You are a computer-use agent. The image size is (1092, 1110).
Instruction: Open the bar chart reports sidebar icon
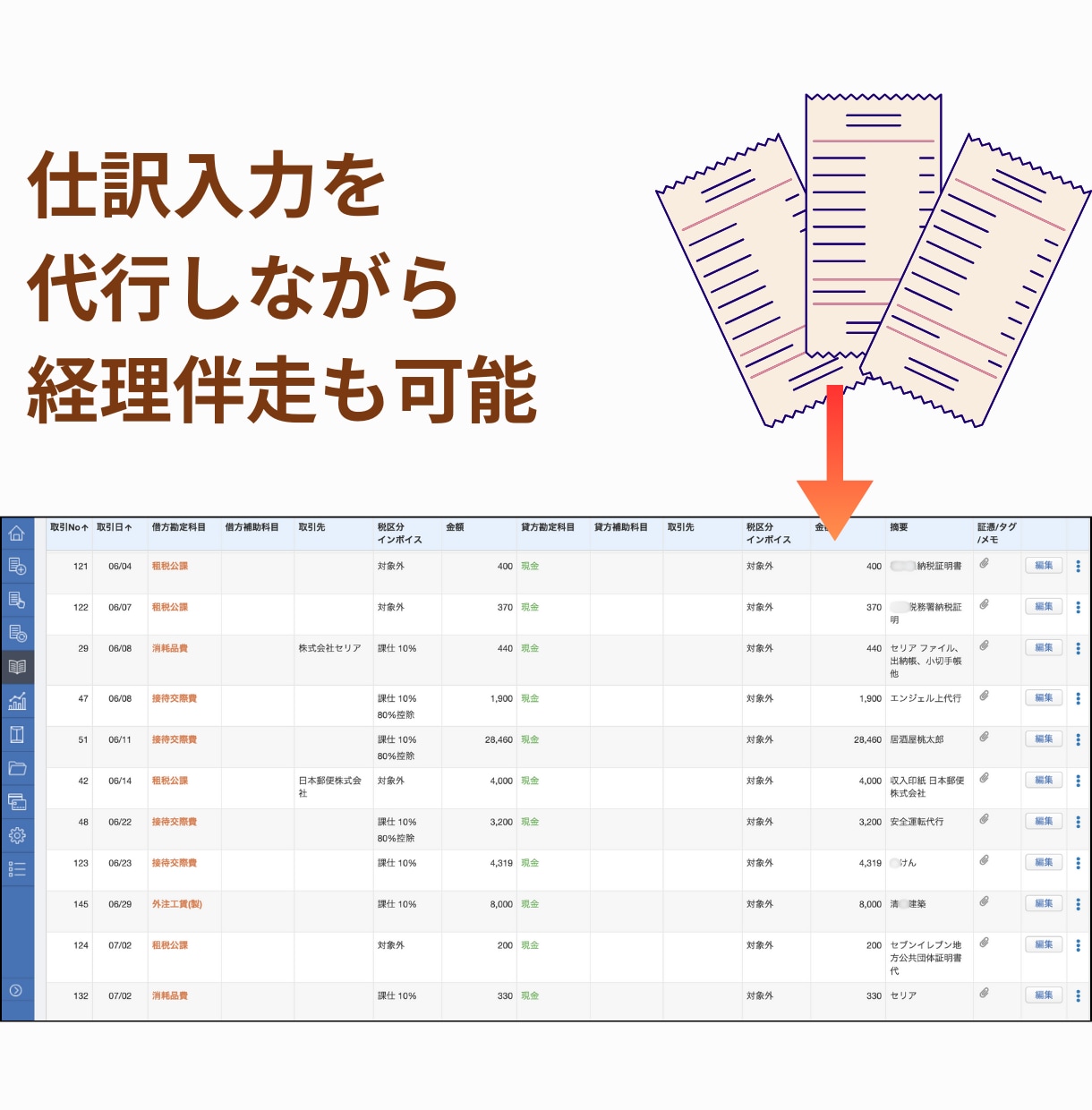[x=16, y=701]
